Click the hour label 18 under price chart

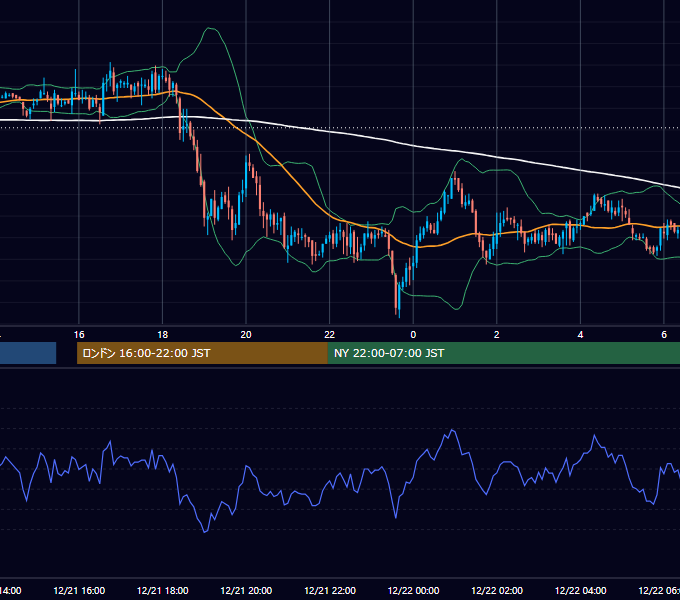163,335
